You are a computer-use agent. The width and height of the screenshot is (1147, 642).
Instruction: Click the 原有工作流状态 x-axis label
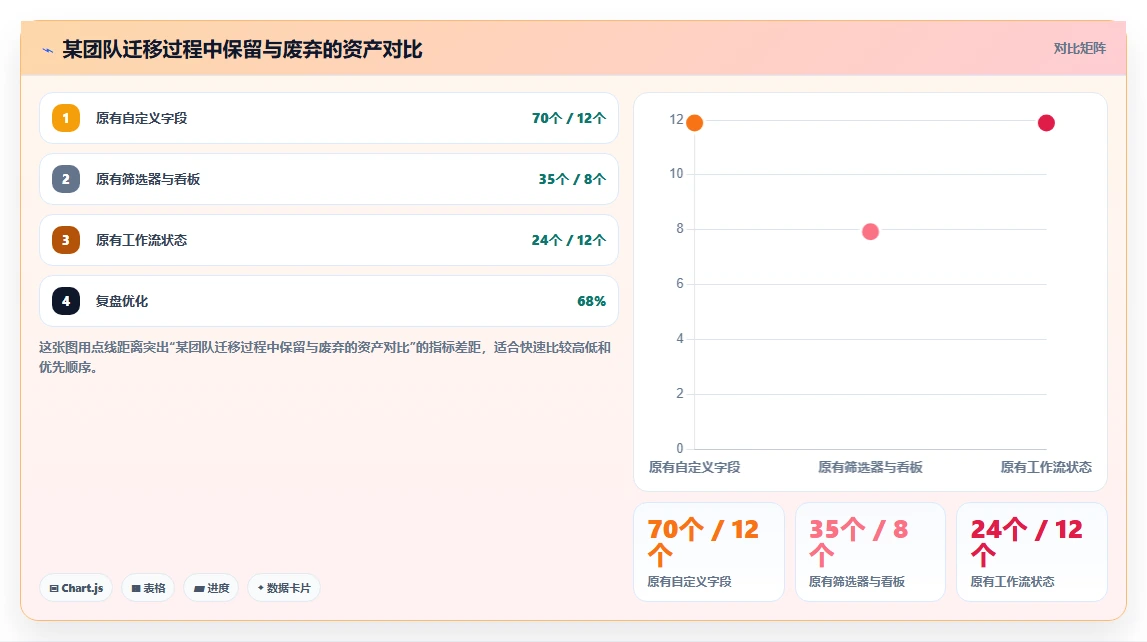(1046, 467)
